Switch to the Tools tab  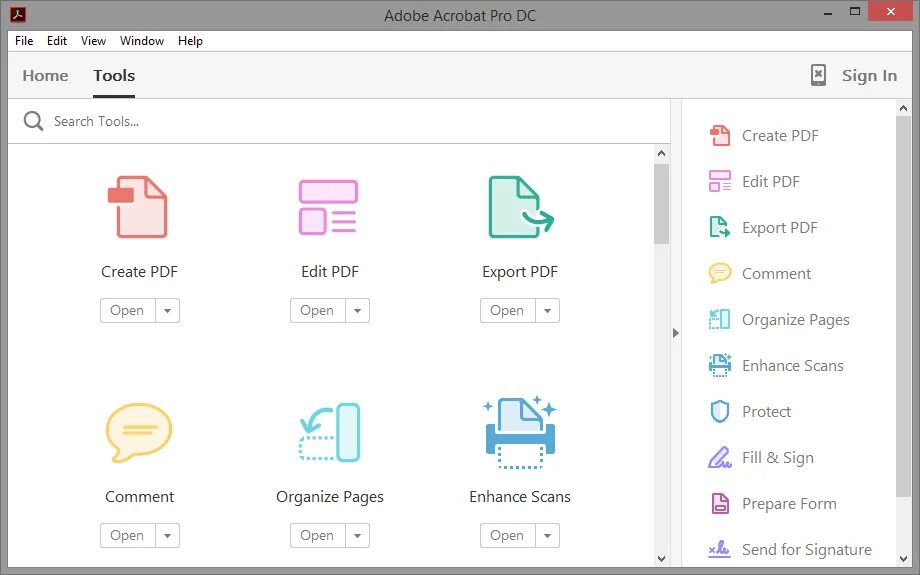[114, 76]
